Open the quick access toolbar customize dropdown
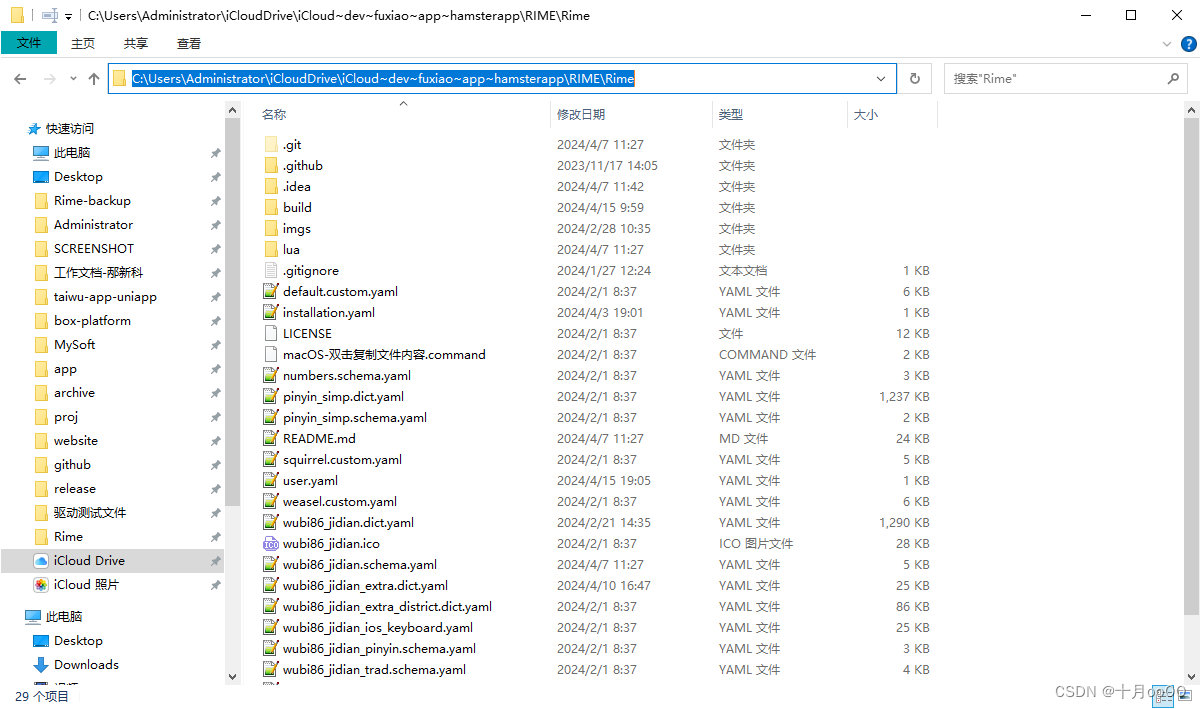1201x709 pixels. pyautogui.click(x=67, y=15)
